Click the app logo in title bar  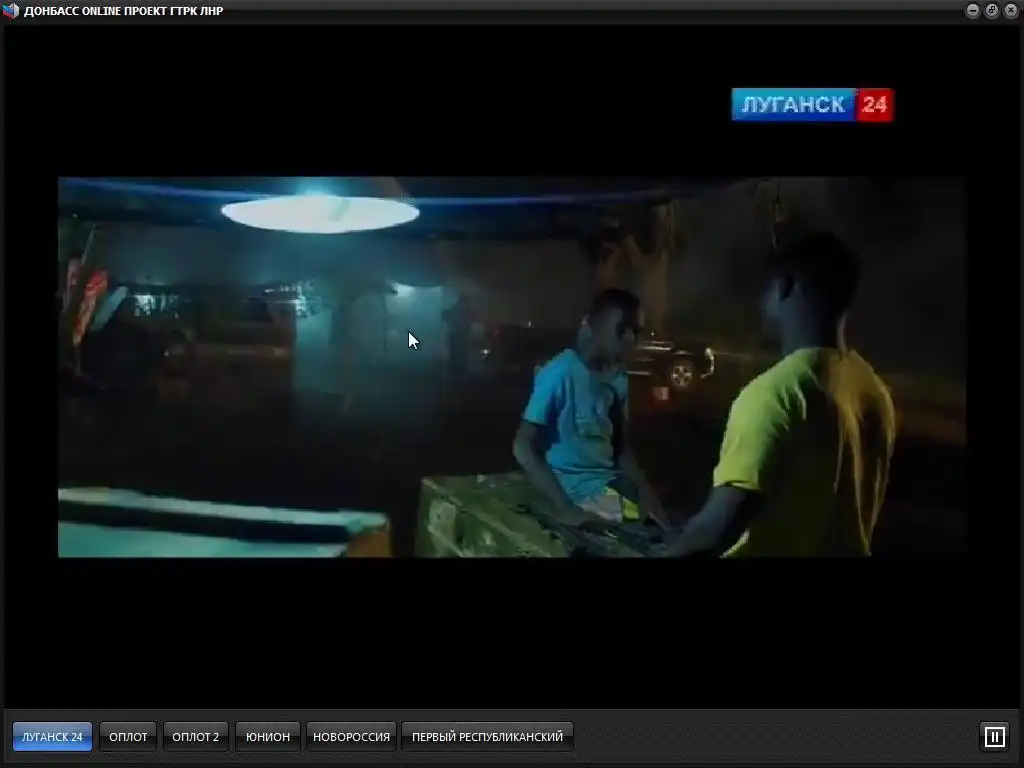tap(11, 10)
